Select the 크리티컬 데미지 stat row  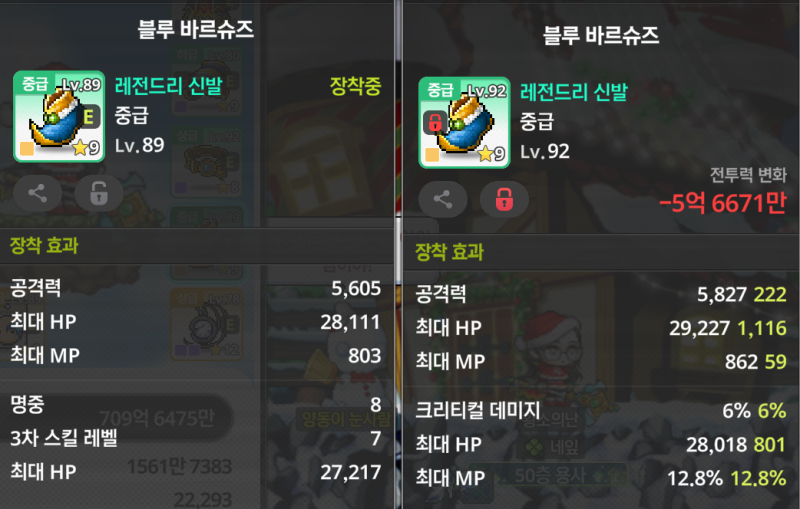(601, 411)
